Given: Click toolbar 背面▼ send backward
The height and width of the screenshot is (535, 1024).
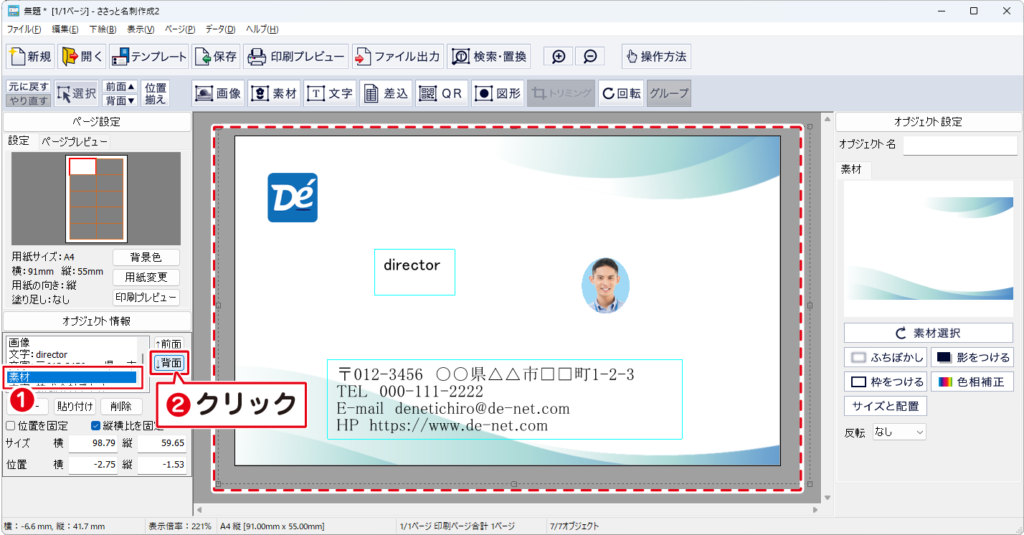Looking at the screenshot, I should click(120, 101).
